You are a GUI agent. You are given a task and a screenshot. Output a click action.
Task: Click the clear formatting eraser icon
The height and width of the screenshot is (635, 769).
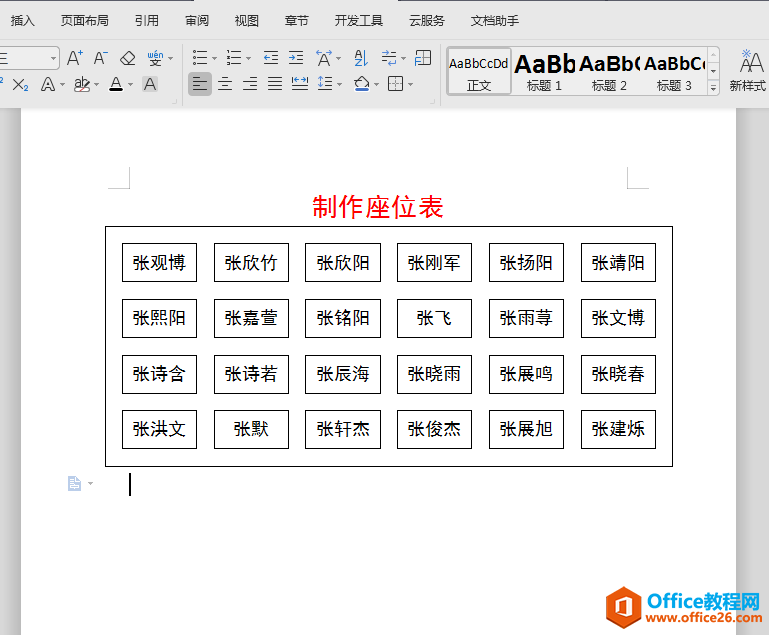(x=127, y=58)
